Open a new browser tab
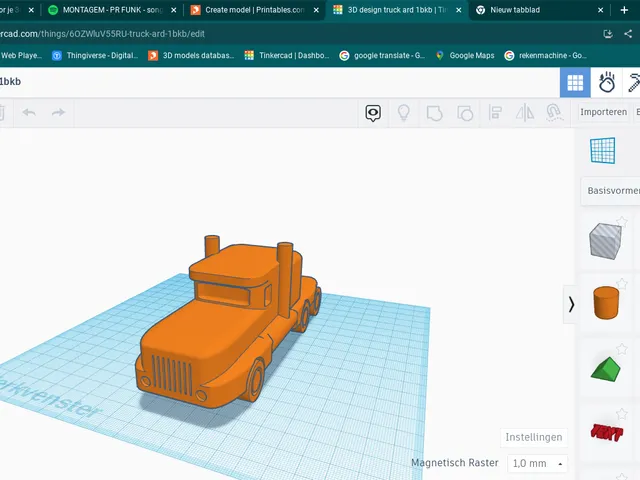 pyautogui.click(x=624, y=10)
